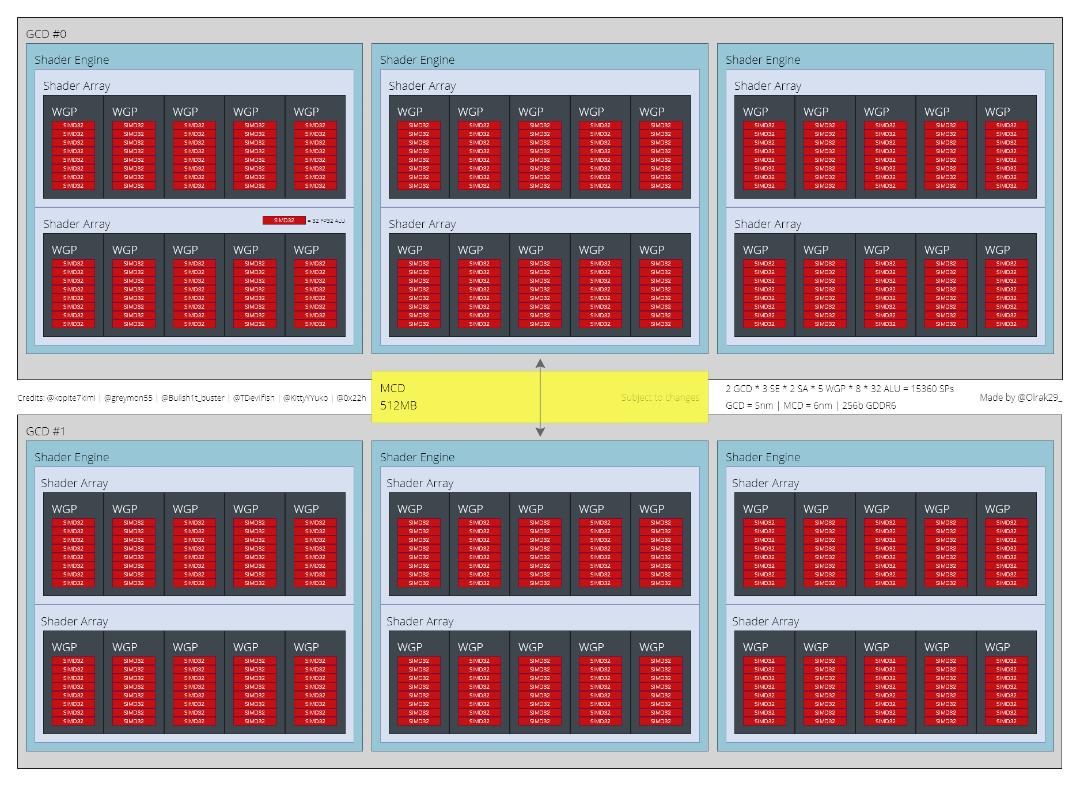1080x786 pixels.
Task: Click the GCD #1 label
Action: pyautogui.click(x=45, y=431)
